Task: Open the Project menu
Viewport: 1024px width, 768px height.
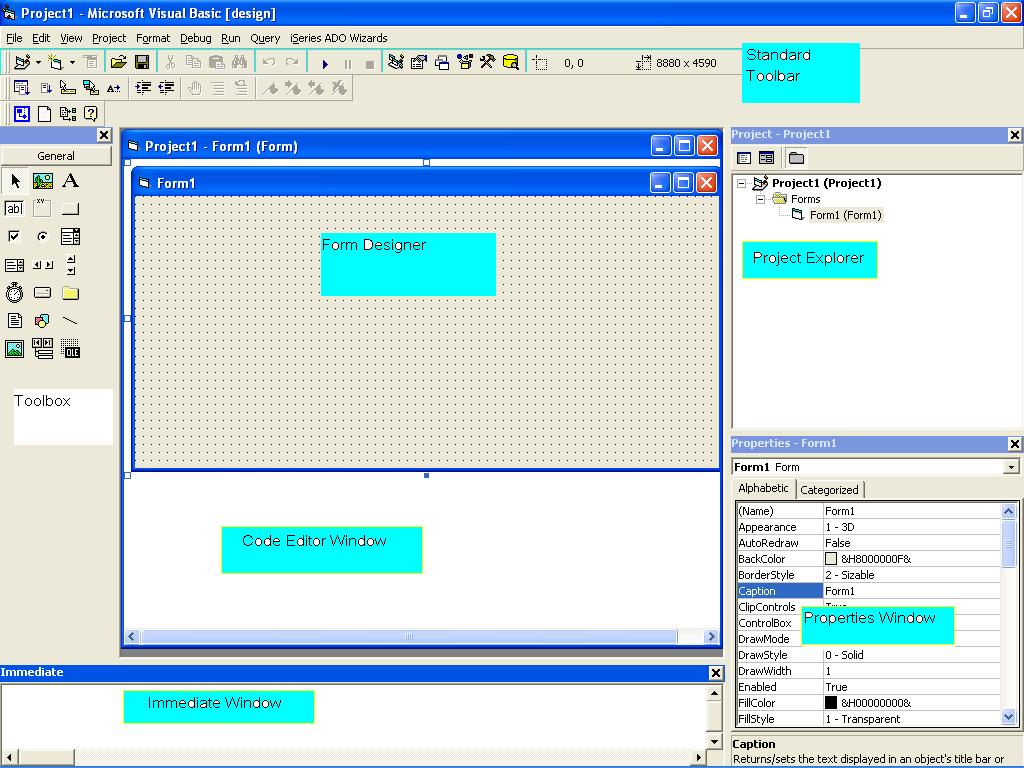Action: click(109, 38)
